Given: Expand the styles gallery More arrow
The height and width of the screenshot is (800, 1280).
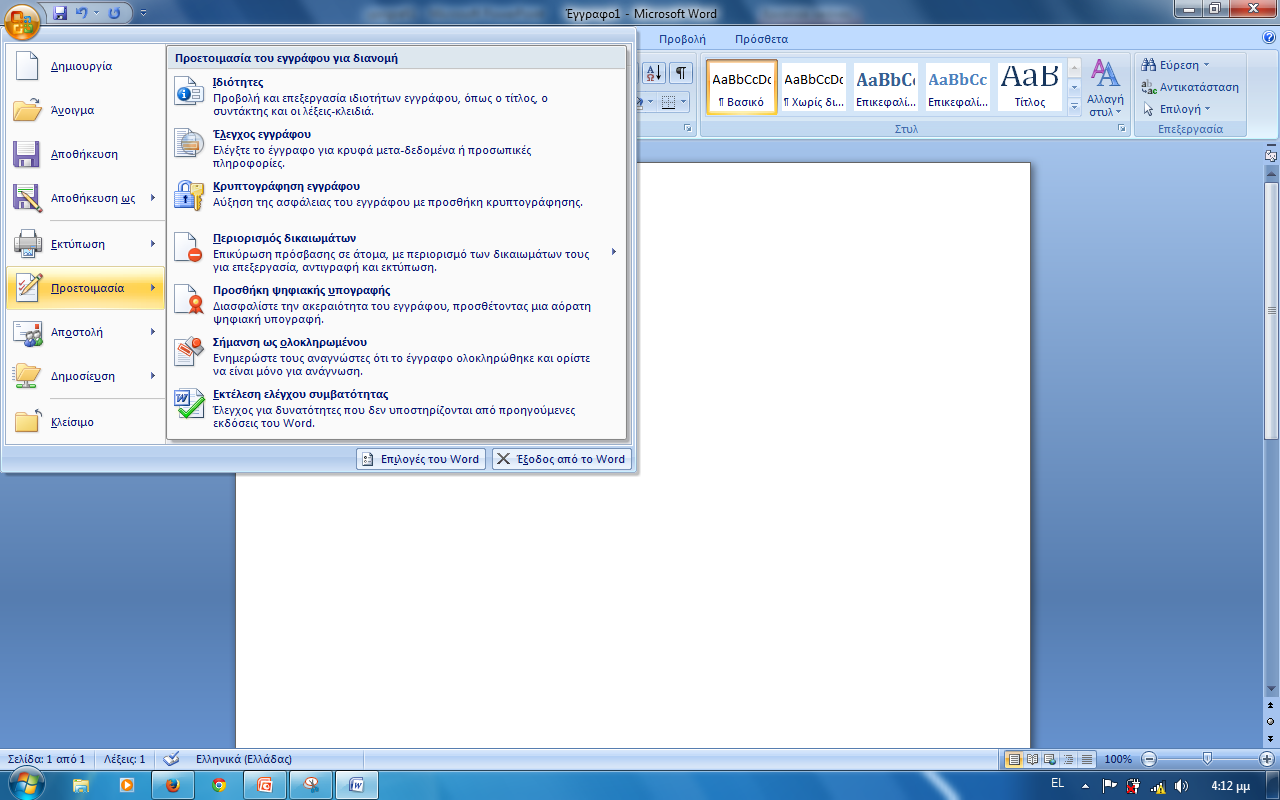Looking at the screenshot, I should coord(1075,105).
